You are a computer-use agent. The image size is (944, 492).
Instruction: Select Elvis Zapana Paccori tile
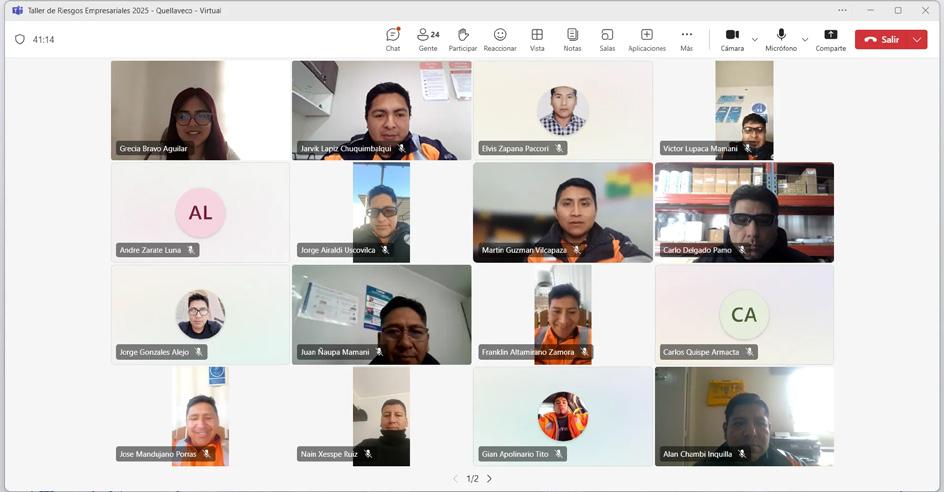coord(563,110)
